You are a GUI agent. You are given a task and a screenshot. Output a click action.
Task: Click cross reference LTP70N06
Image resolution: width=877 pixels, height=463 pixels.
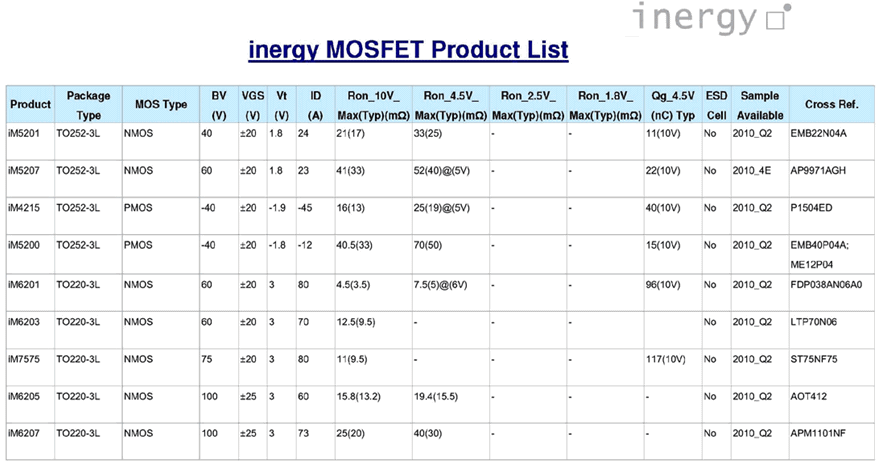[813, 322]
